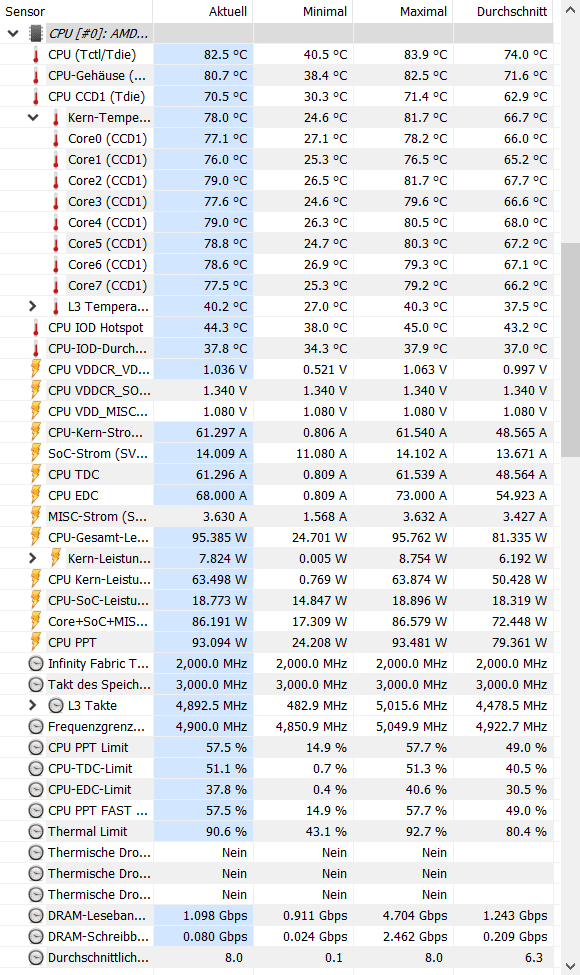Click the 95.385 W current value
Viewport: 580px width, 975px height.
(x=219, y=537)
